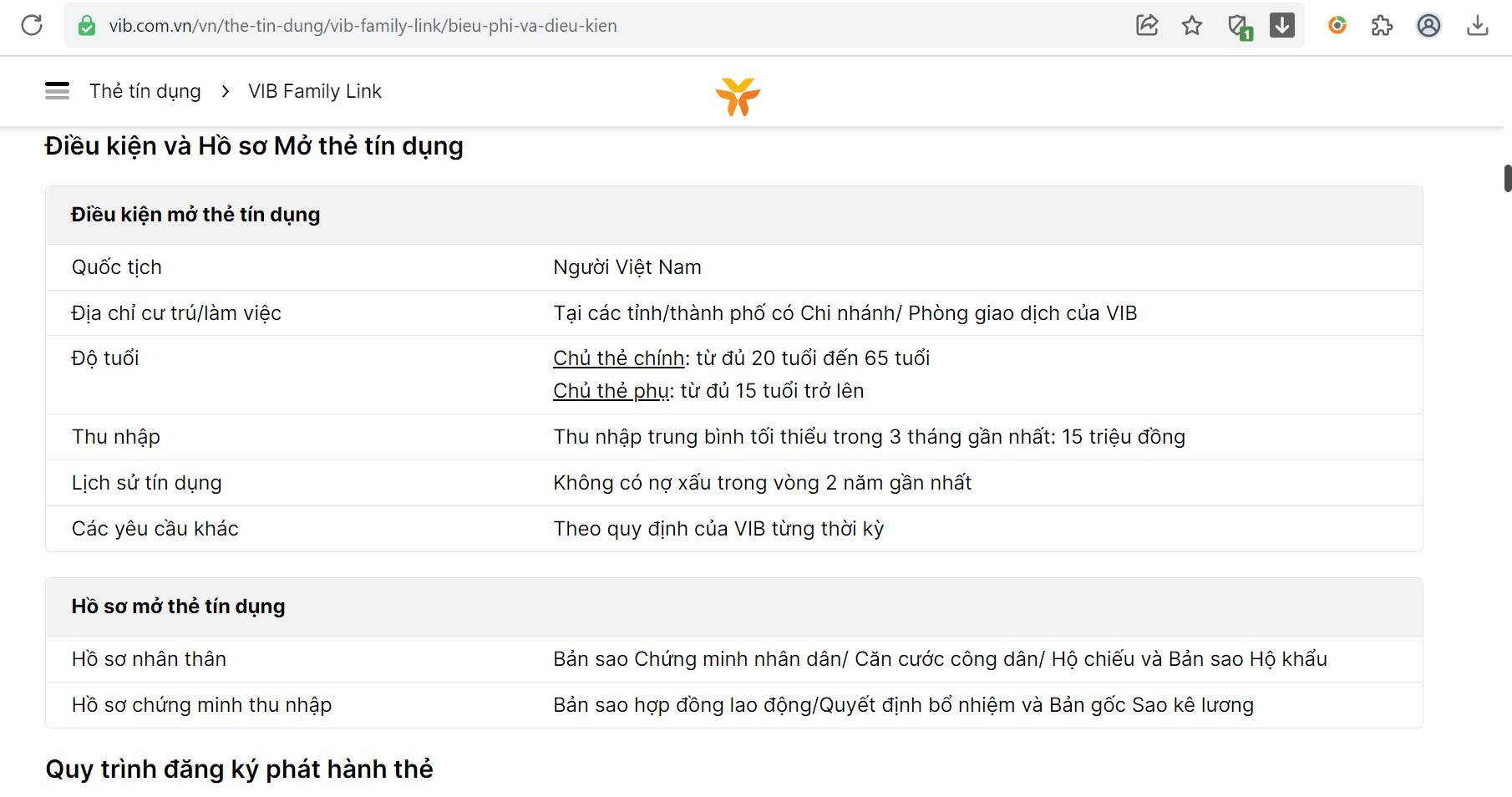Click the Chủ thẻ phụ link
1512x797 pixels.
(611, 391)
